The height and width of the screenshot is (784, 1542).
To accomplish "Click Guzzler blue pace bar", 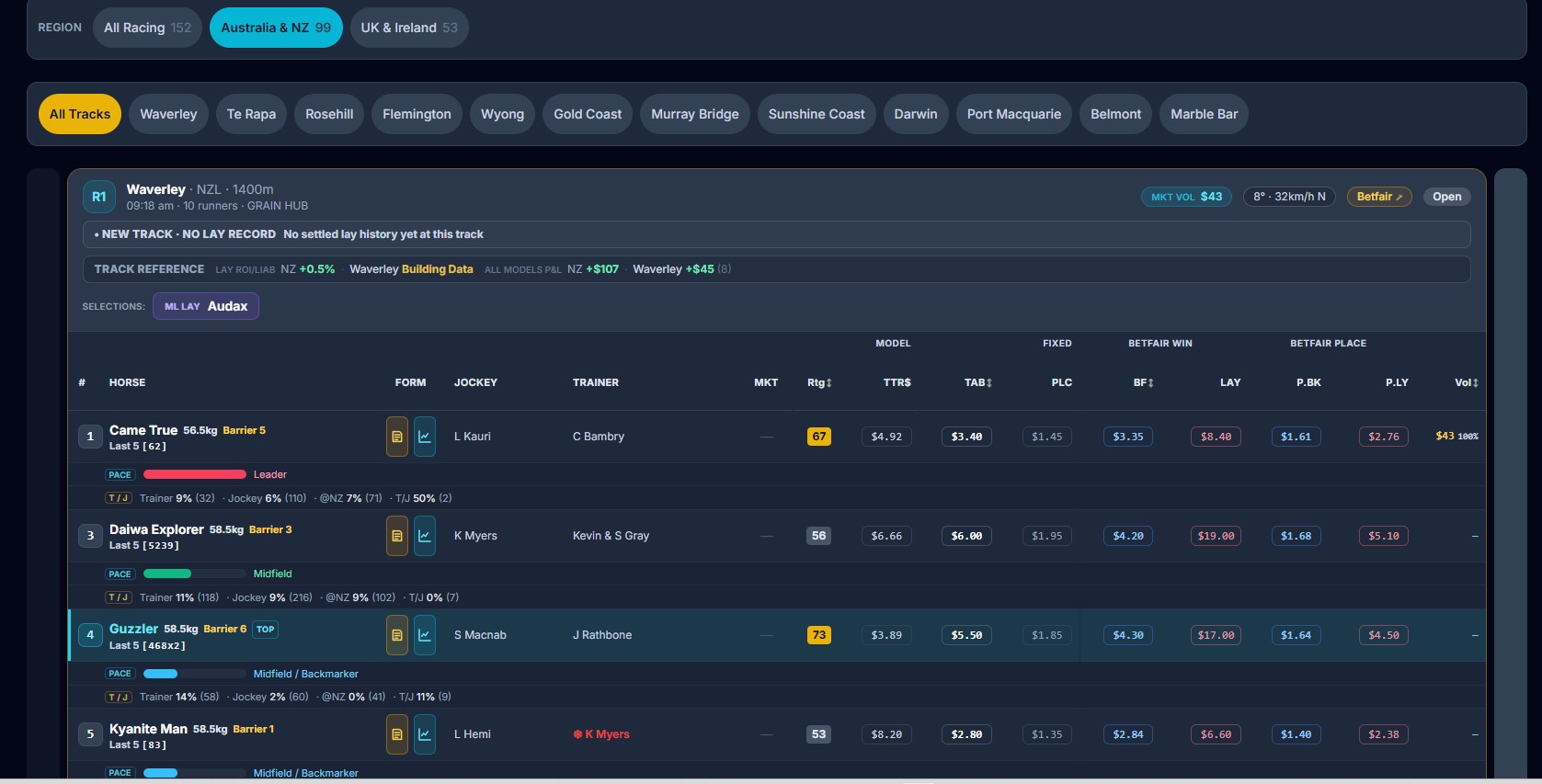I will click(x=161, y=674).
